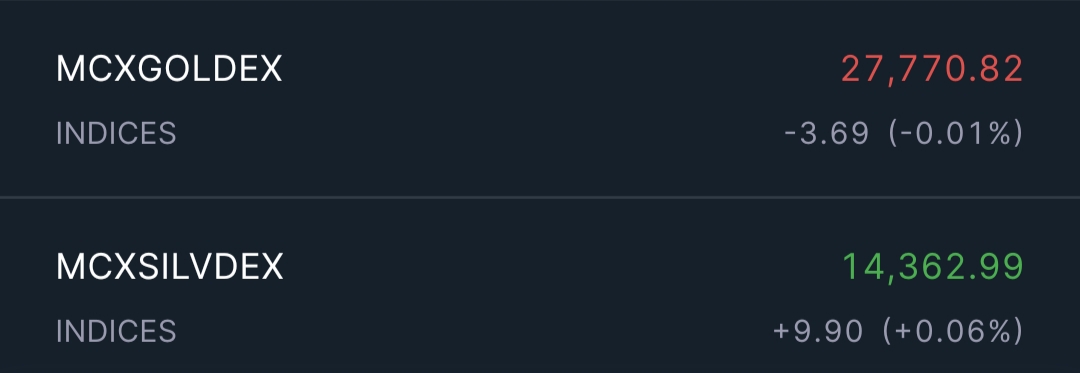Tap the left margin beside MCXGOLDEX
The height and width of the screenshot is (373, 1080).
pyautogui.click(x=28, y=69)
